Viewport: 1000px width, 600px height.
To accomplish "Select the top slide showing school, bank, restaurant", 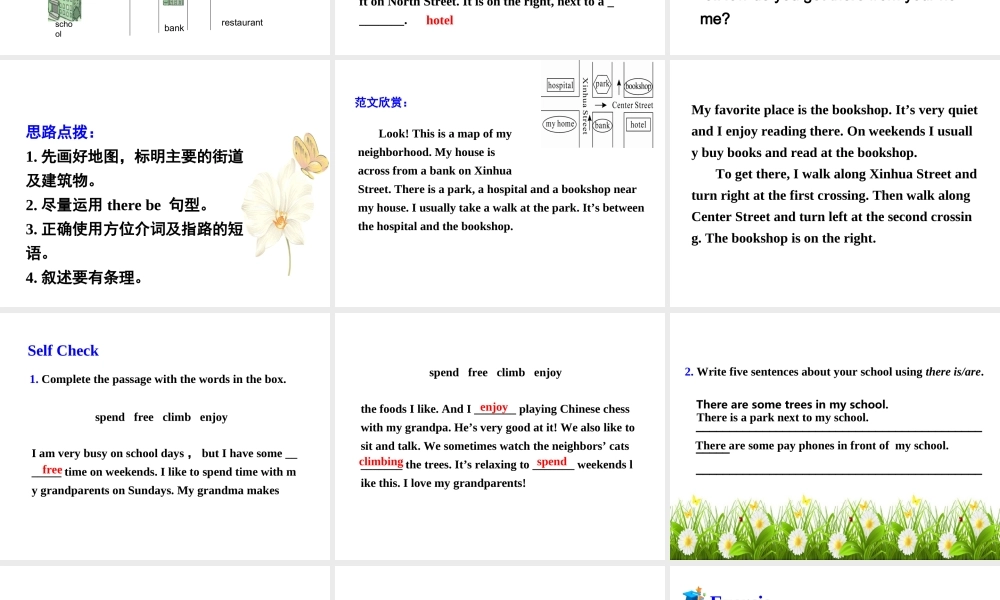I will (x=165, y=27).
